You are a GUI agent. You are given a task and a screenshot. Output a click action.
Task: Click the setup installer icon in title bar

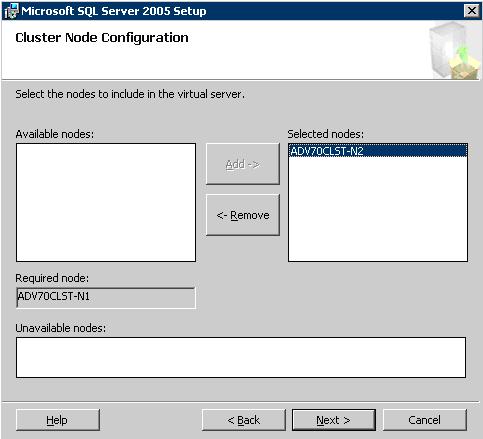click(x=11, y=11)
